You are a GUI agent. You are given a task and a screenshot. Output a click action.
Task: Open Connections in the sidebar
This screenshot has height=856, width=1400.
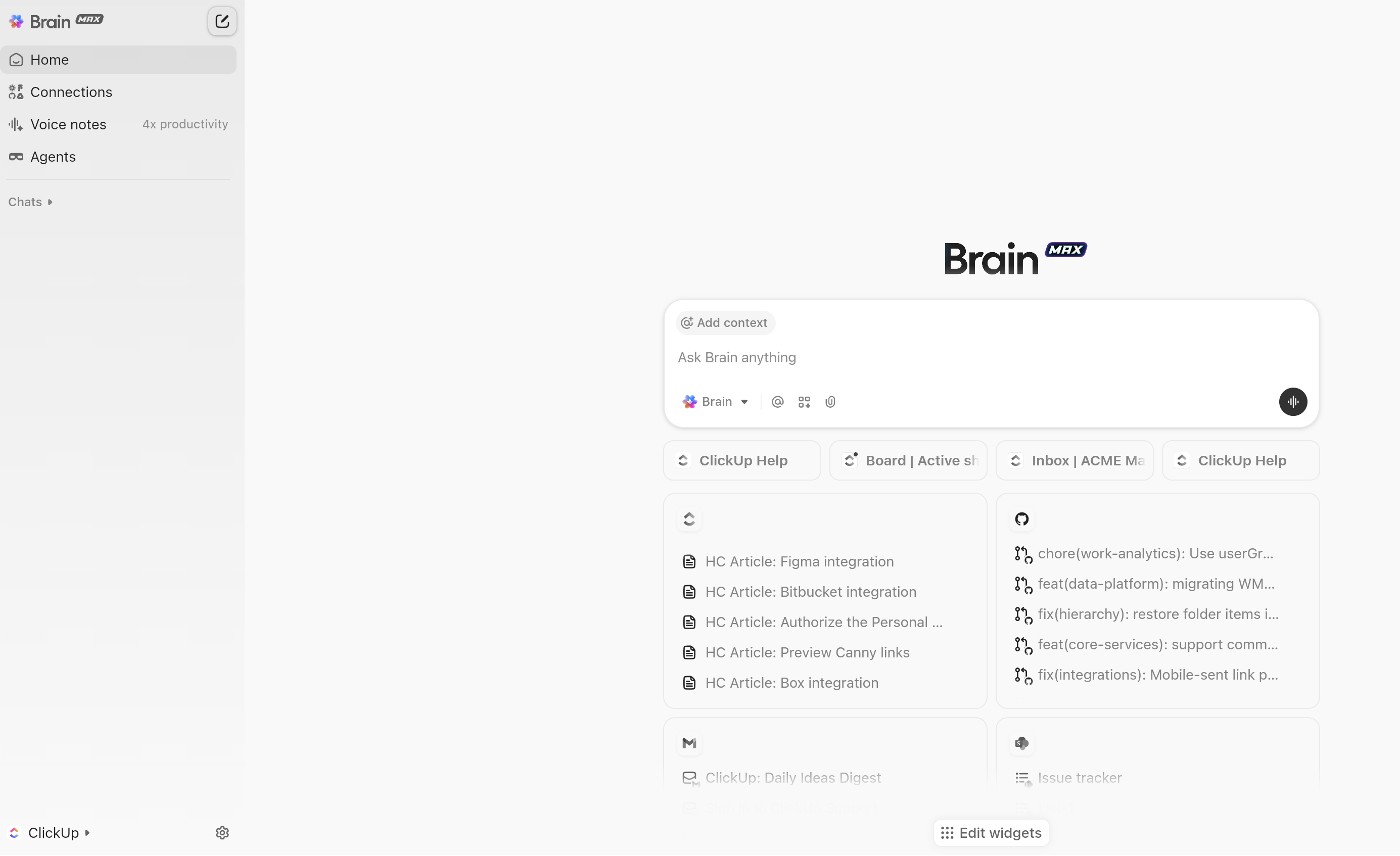coord(118,92)
